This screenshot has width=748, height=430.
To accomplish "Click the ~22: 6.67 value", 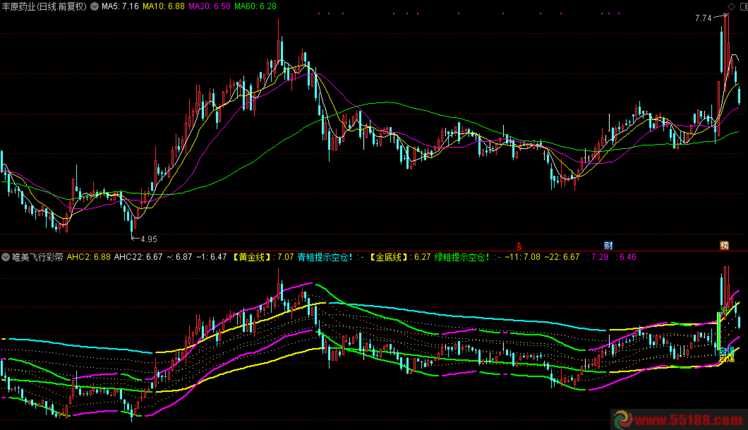I will 562,257.
